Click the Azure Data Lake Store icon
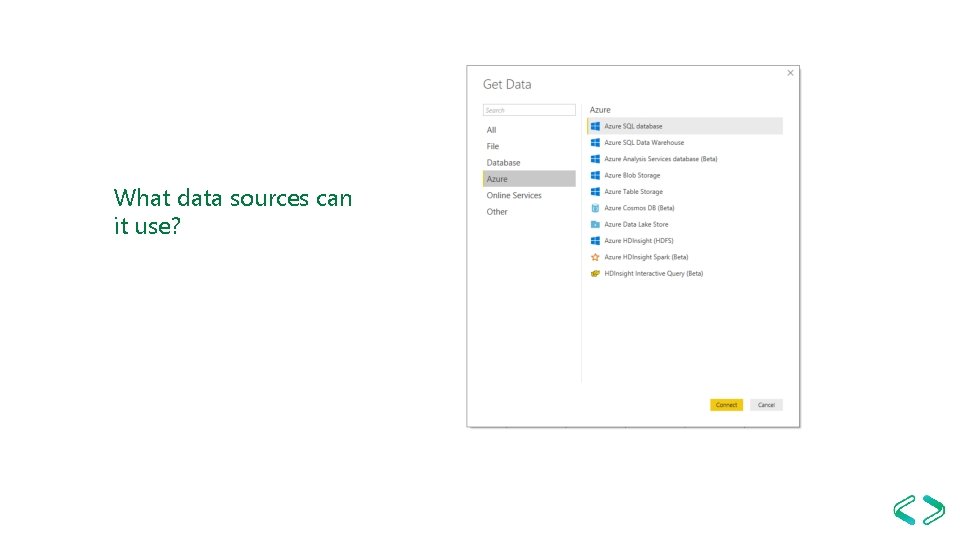 595,225
